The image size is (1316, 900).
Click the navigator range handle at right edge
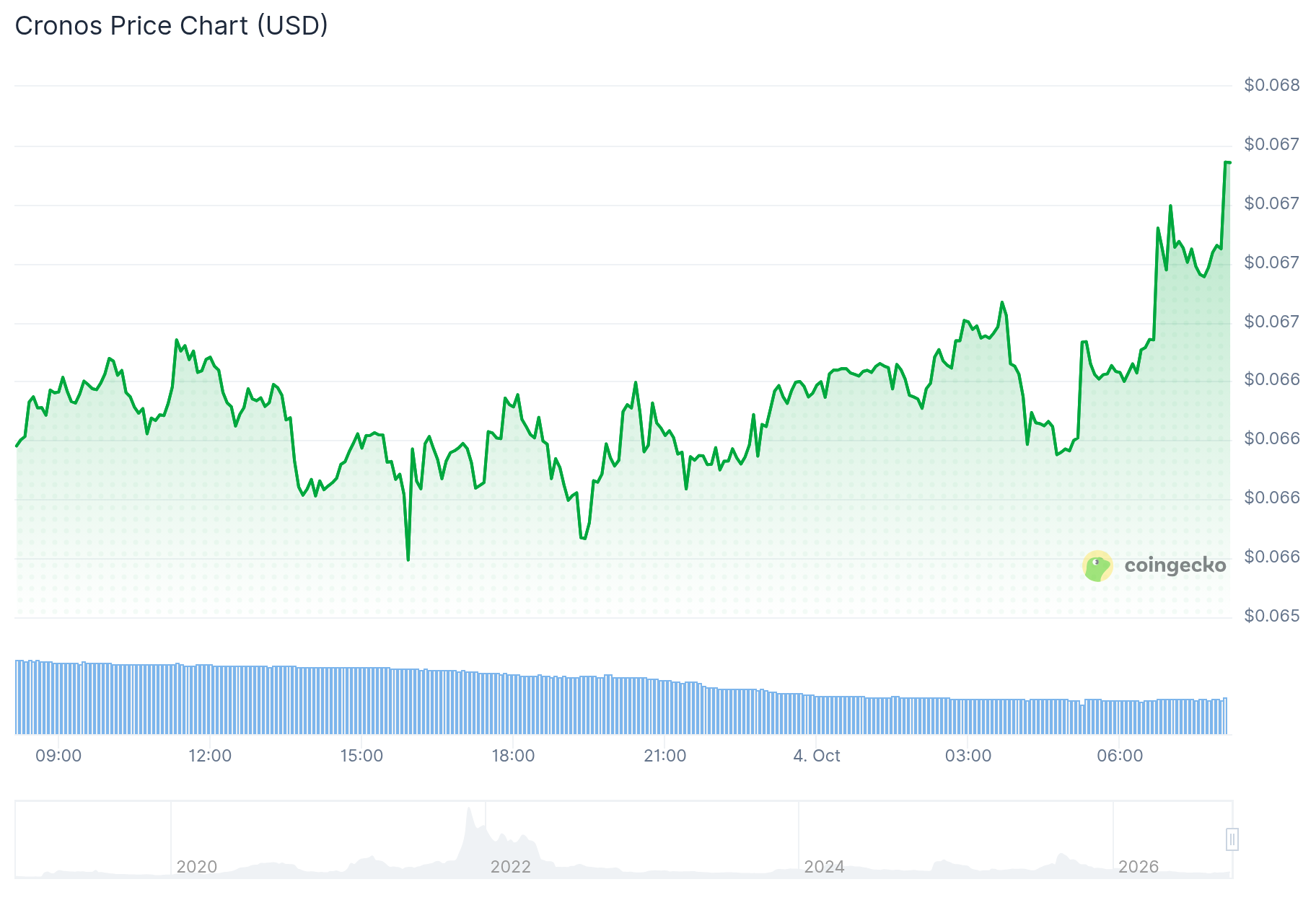coord(1232,839)
